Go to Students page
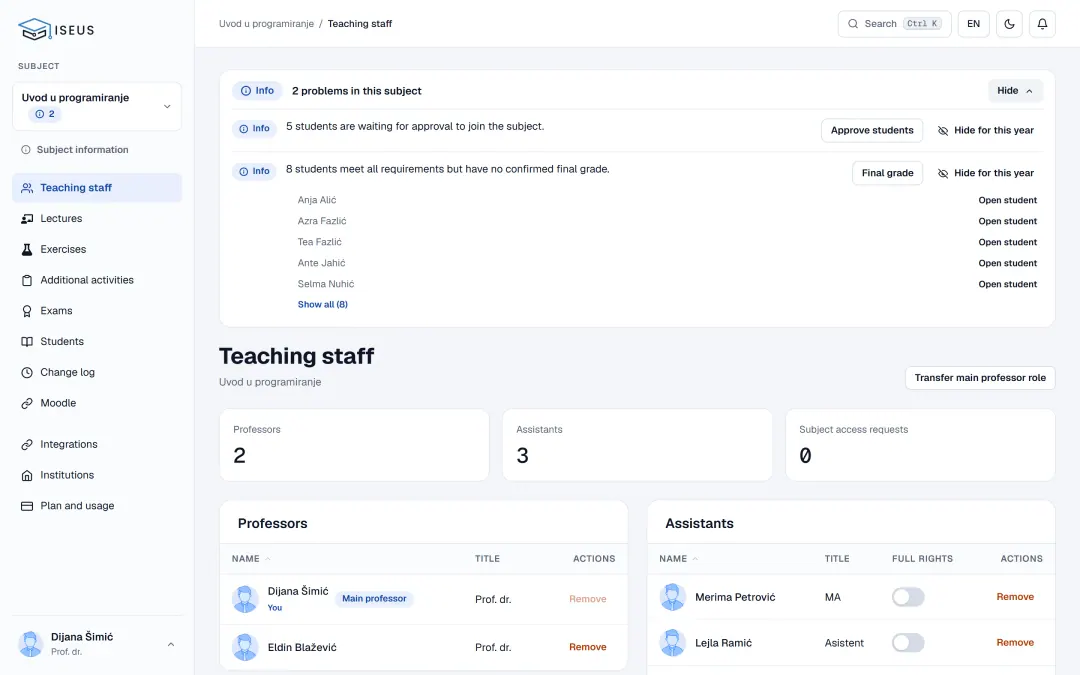 pyautogui.click(x=97, y=342)
